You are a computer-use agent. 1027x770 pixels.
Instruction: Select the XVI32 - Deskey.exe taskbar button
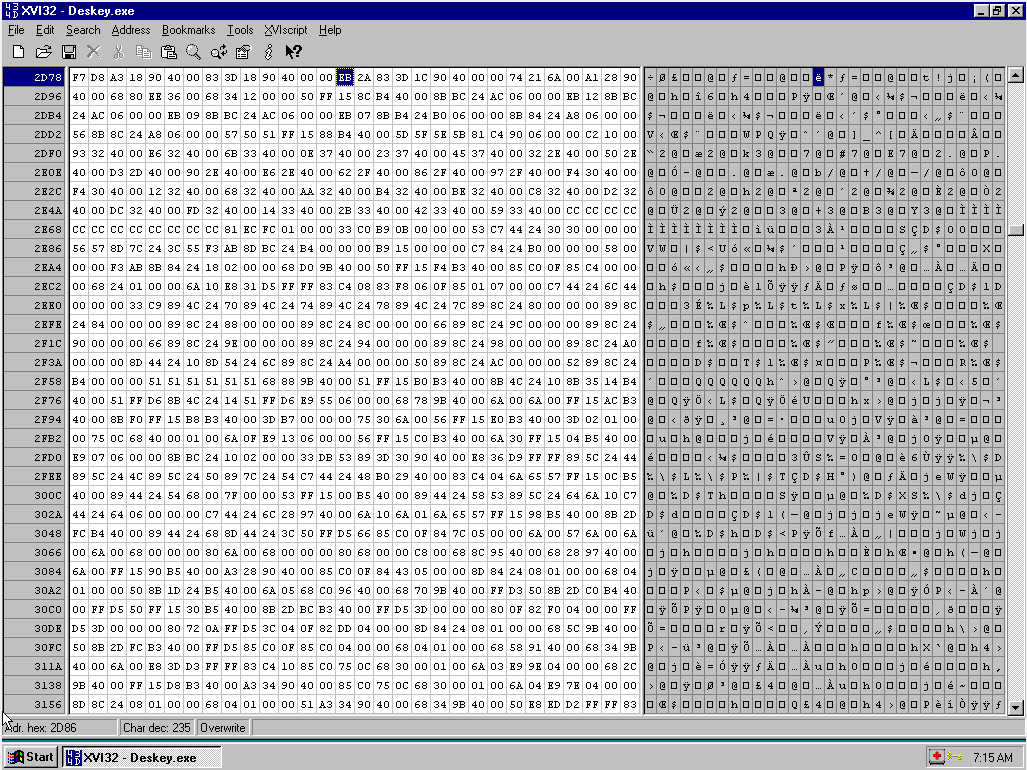coord(140,757)
